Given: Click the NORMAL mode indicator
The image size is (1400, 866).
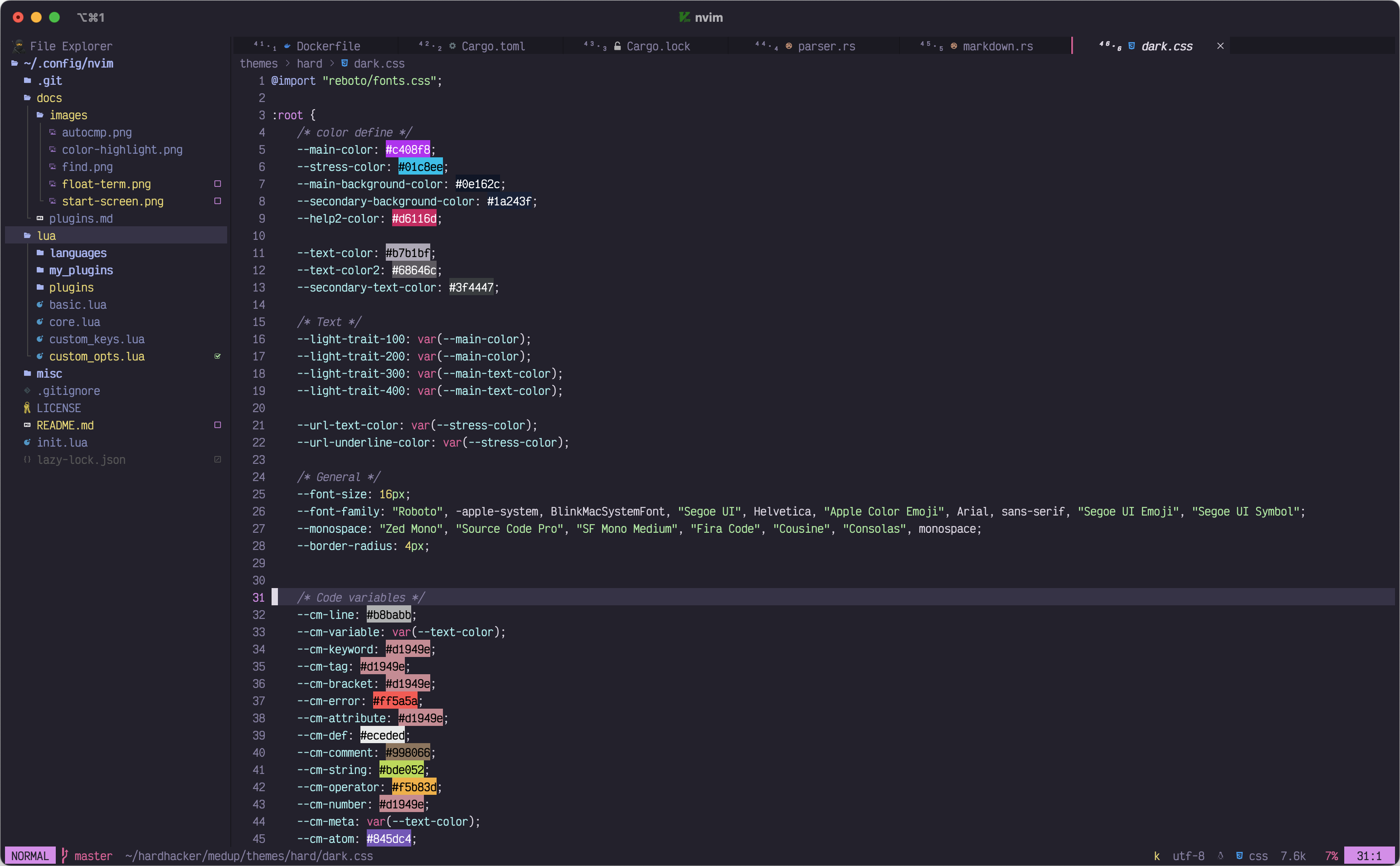Looking at the screenshot, I should pyautogui.click(x=30, y=856).
